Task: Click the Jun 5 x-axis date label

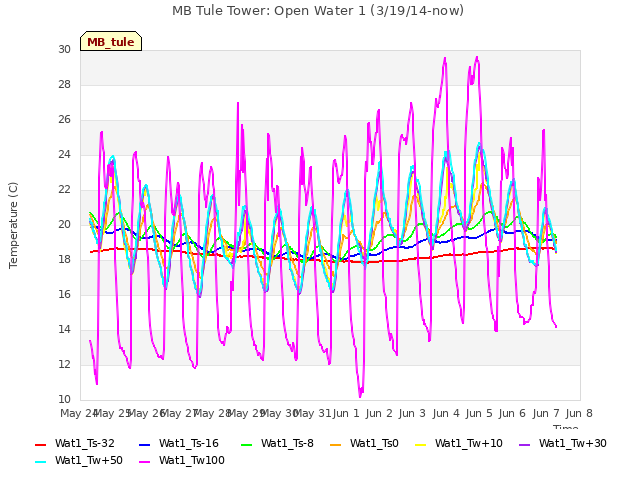Action: tap(479, 413)
